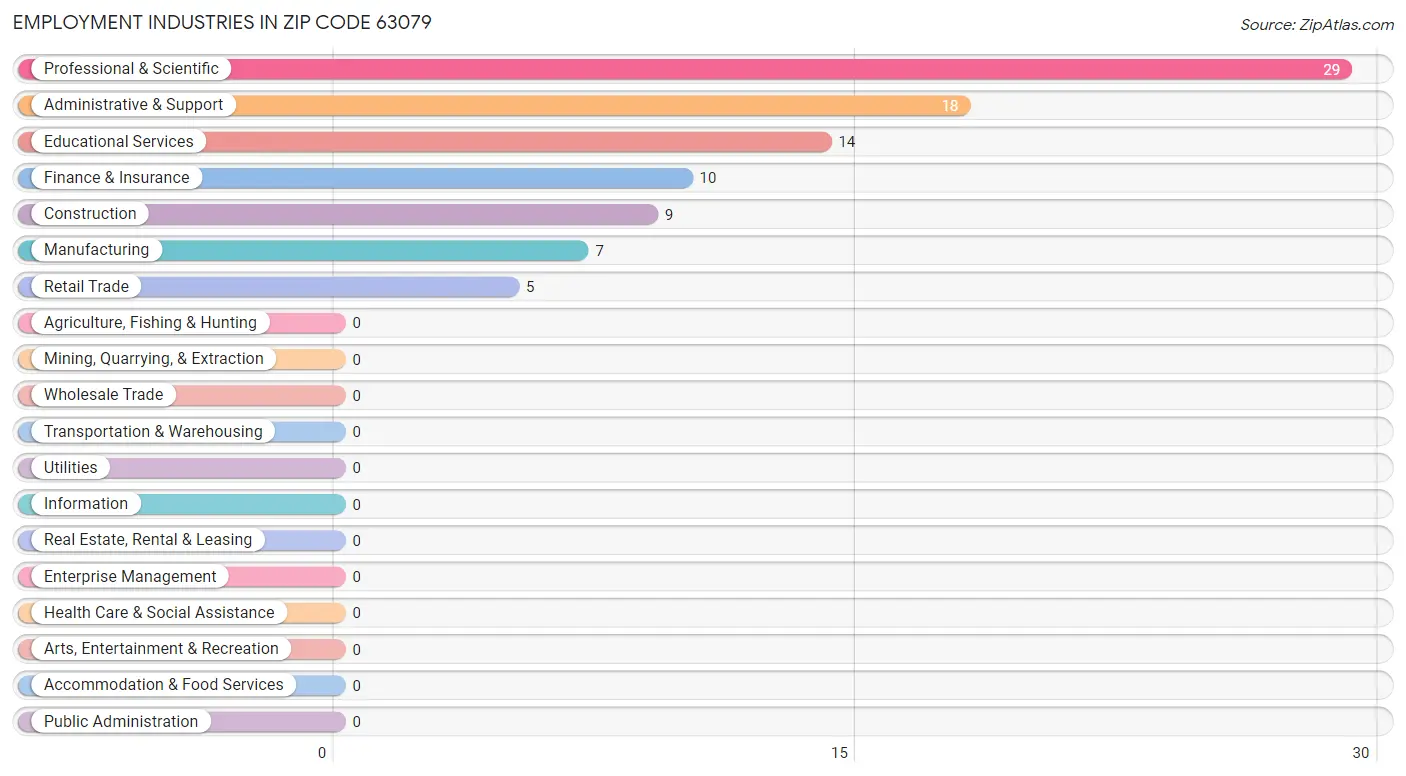
Task: Click the value 29 on the Professional bar
Action: (x=1331, y=70)
